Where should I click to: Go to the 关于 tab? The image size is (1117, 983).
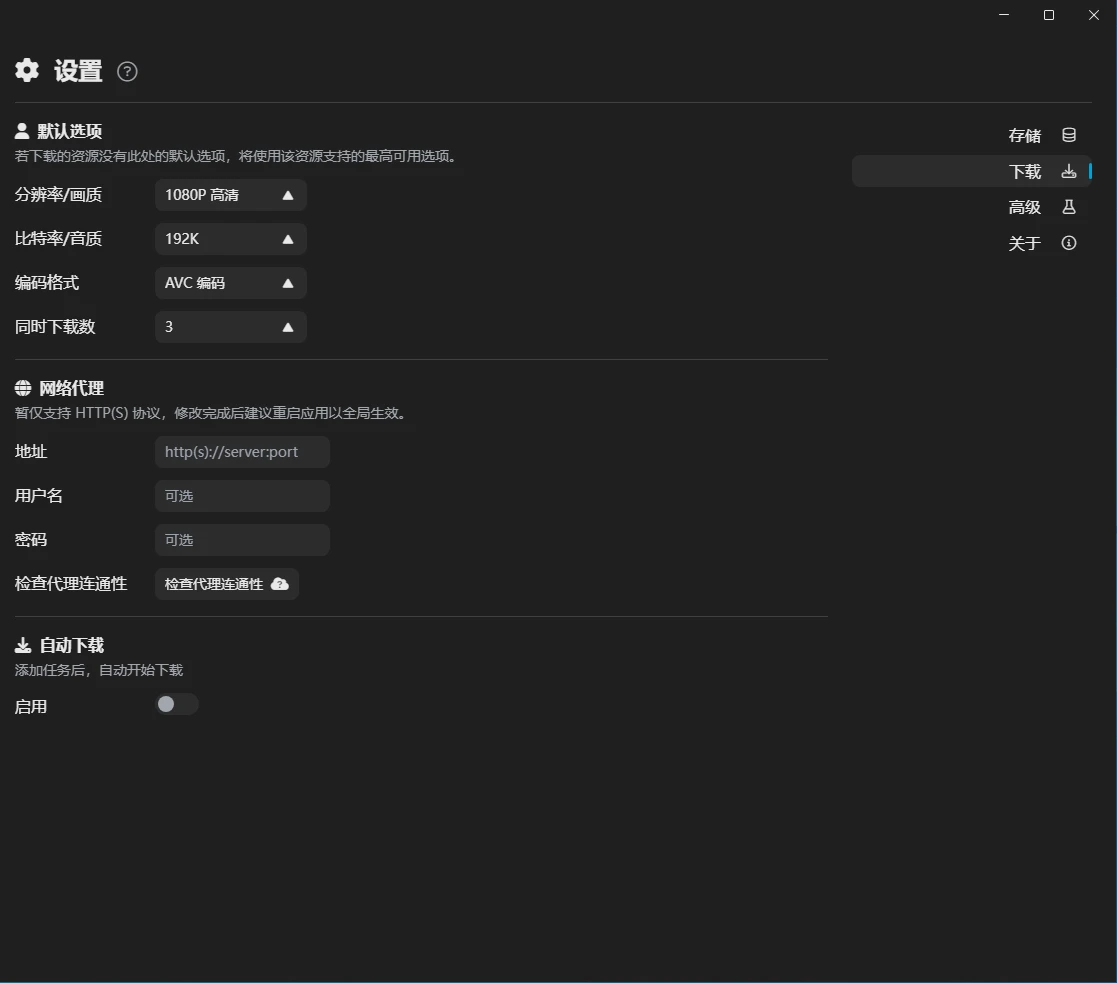point(1025,243)
